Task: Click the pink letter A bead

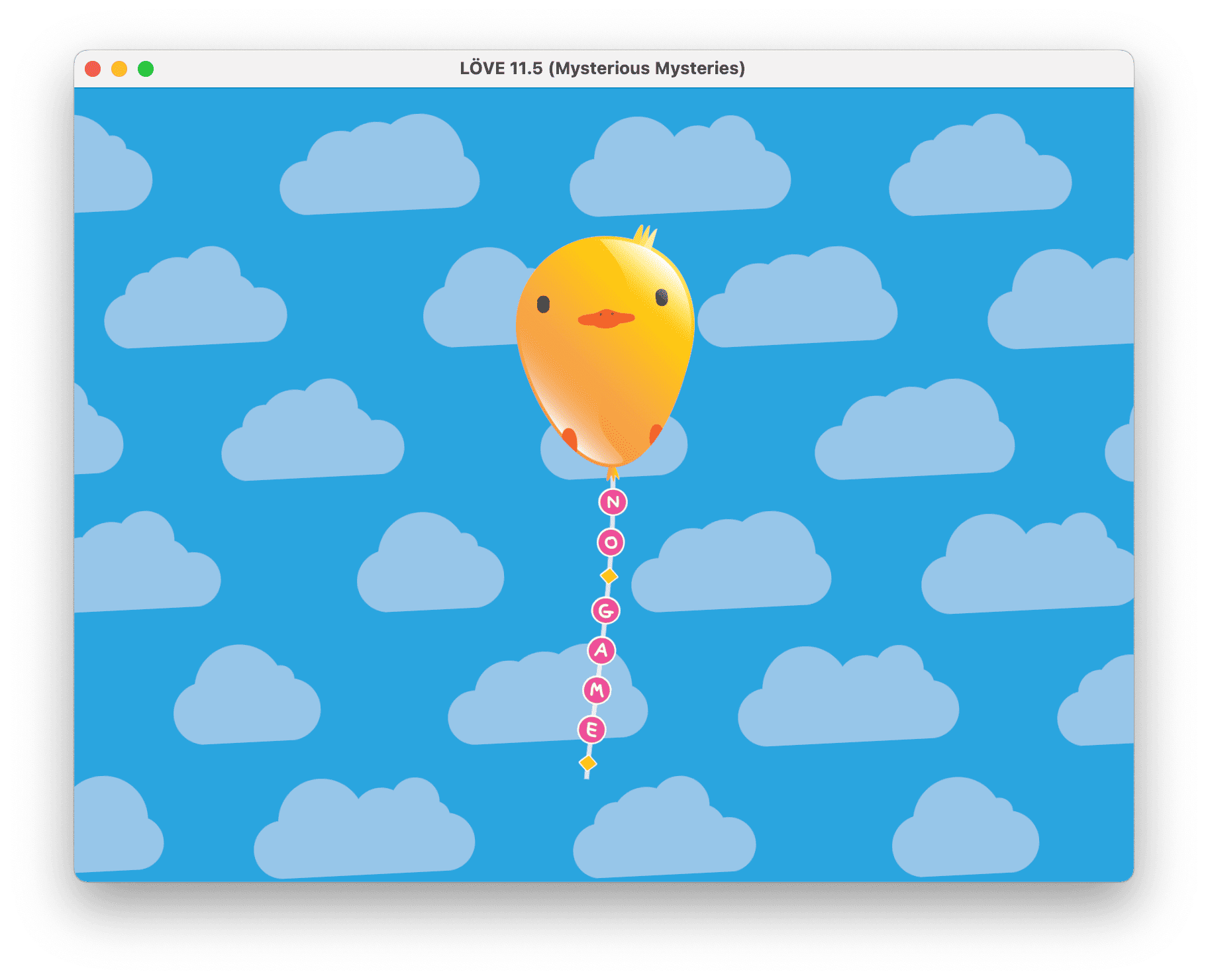Action: pyautogui.click(x=601, y=650)
